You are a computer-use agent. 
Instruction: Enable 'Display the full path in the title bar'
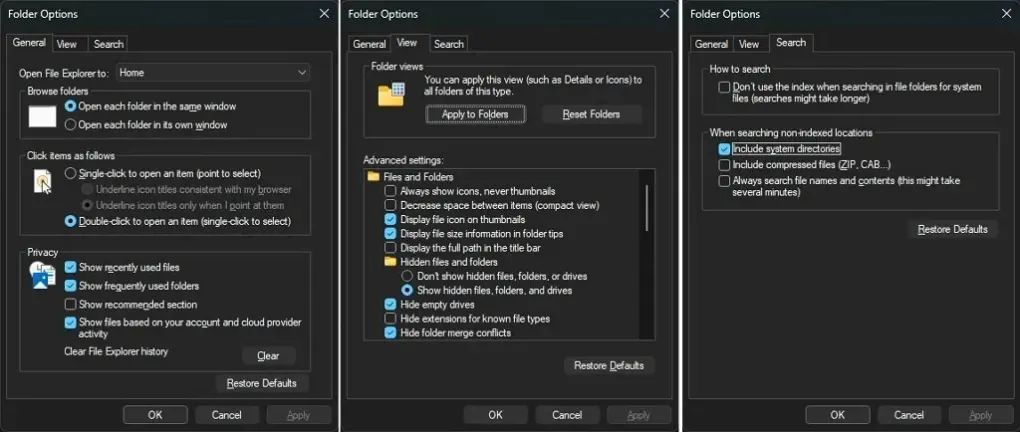390,248
